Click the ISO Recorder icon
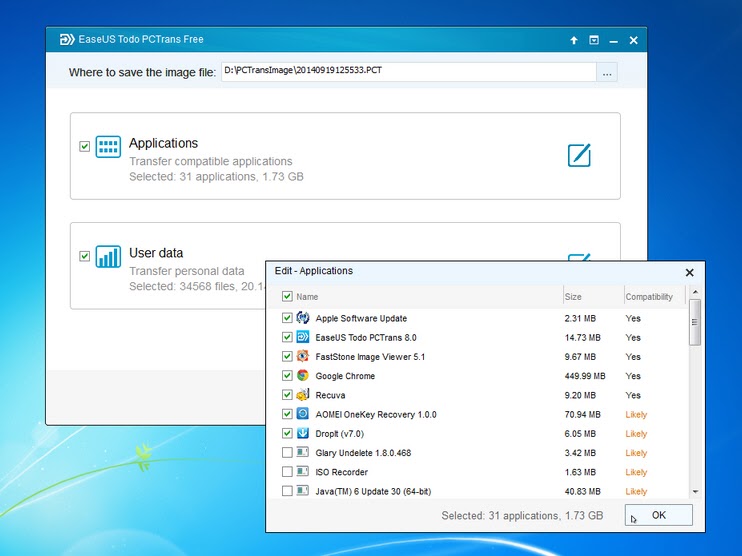This screenshot has width=742, height=556. pyautogui.click(x=303, y=471)
